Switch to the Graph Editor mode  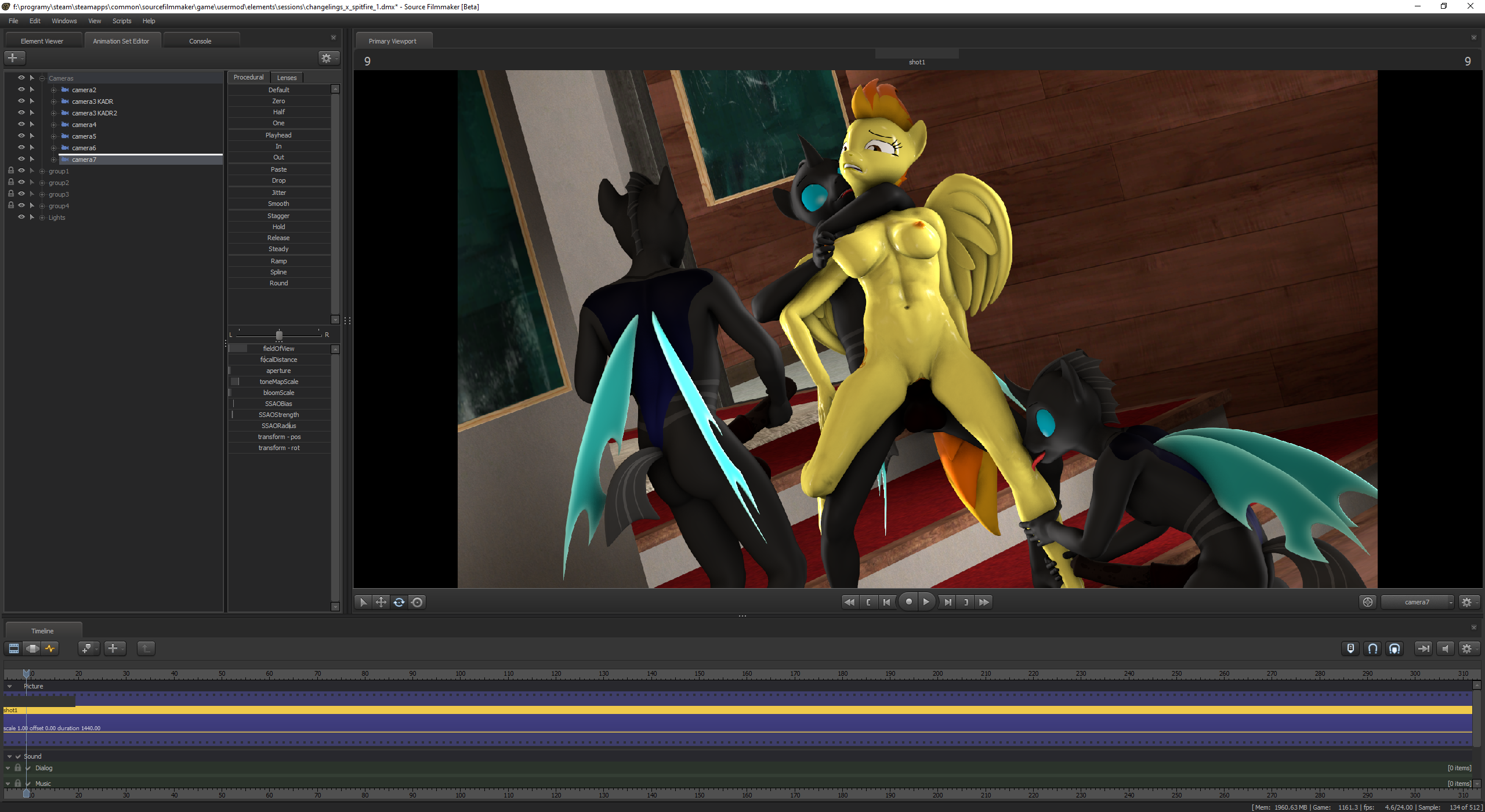tap(50, 648)
